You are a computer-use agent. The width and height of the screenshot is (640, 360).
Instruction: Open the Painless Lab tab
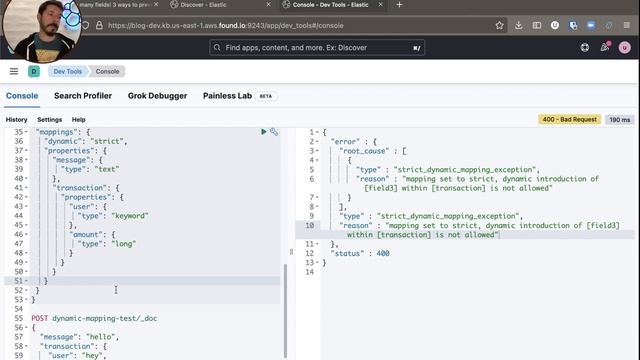pos(227,96)
